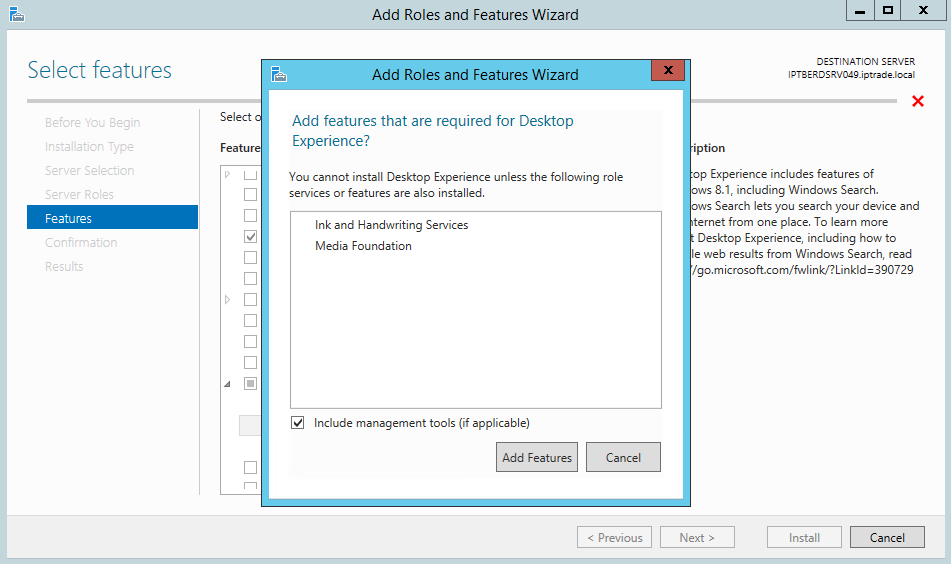The height and width of the screenshot is (564, 951).
Task: Open the Server Roles step
Action: [x=79, y=195]
